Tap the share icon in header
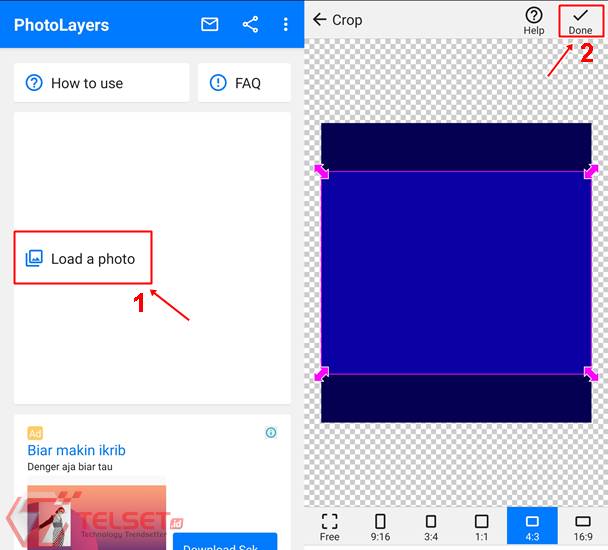This screenshot has height=550, width=608. click(250, 24)
